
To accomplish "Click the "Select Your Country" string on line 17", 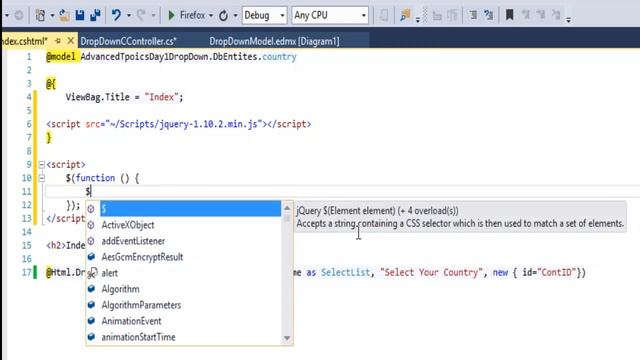I will coord(431,272).
